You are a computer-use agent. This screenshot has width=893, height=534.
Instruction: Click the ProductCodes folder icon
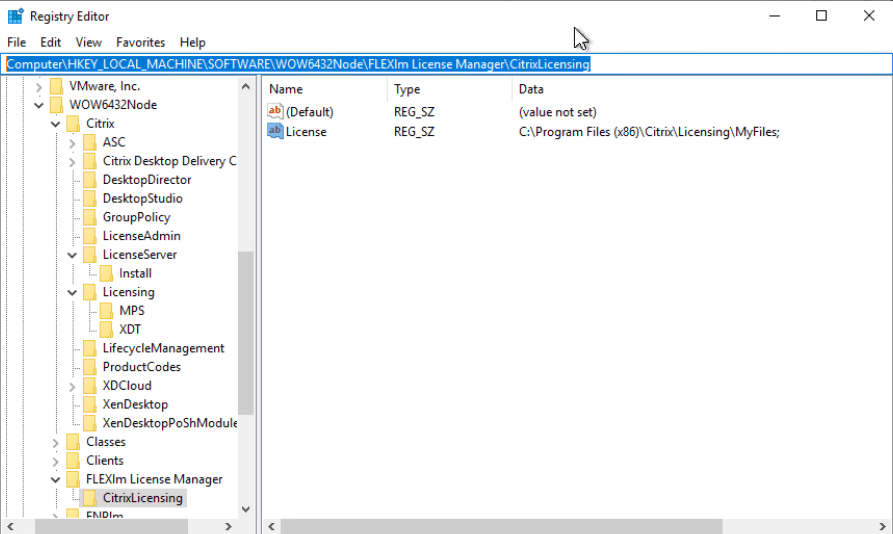tap(89, 367)
